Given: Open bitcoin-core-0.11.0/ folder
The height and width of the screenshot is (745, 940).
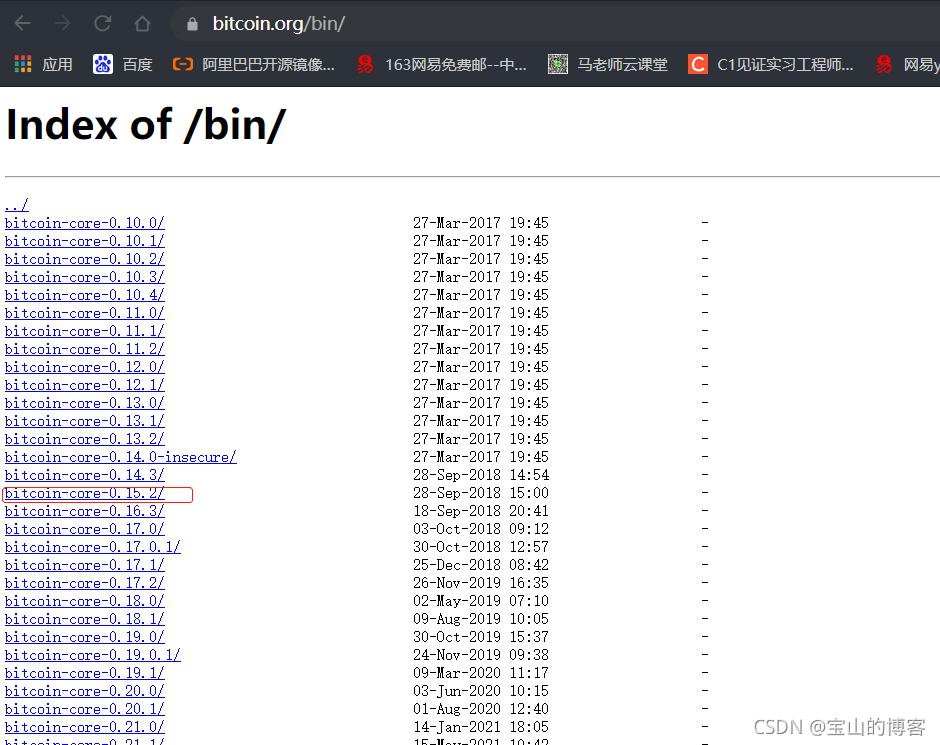Looking at the screenshot, I should (x=85, y=313).
